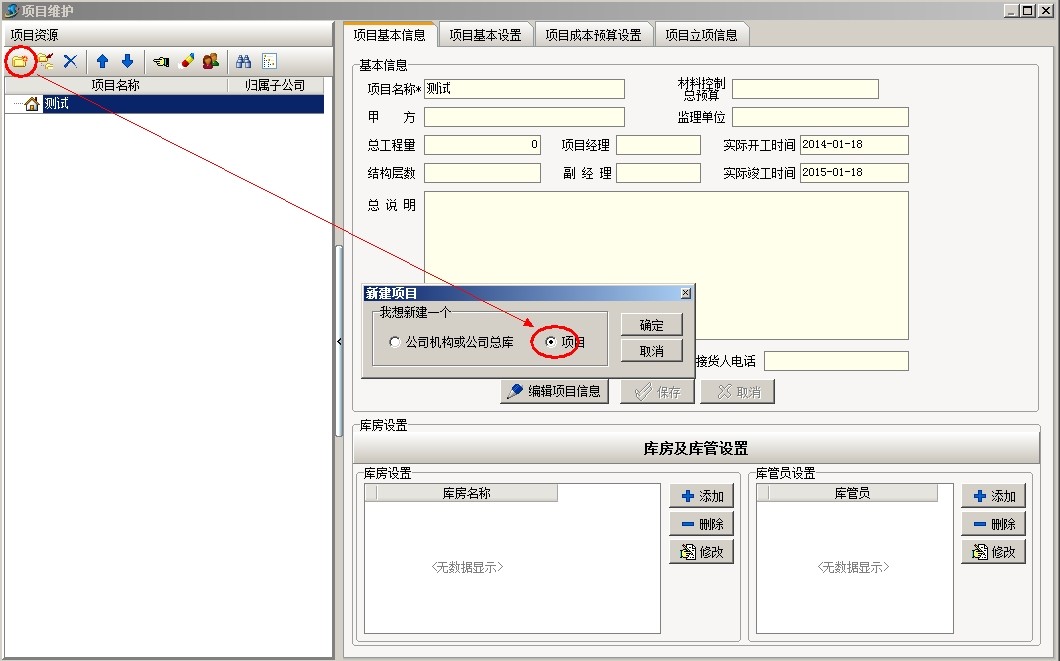Close the 新建项目 dialog with X

[x=685, y=293]
